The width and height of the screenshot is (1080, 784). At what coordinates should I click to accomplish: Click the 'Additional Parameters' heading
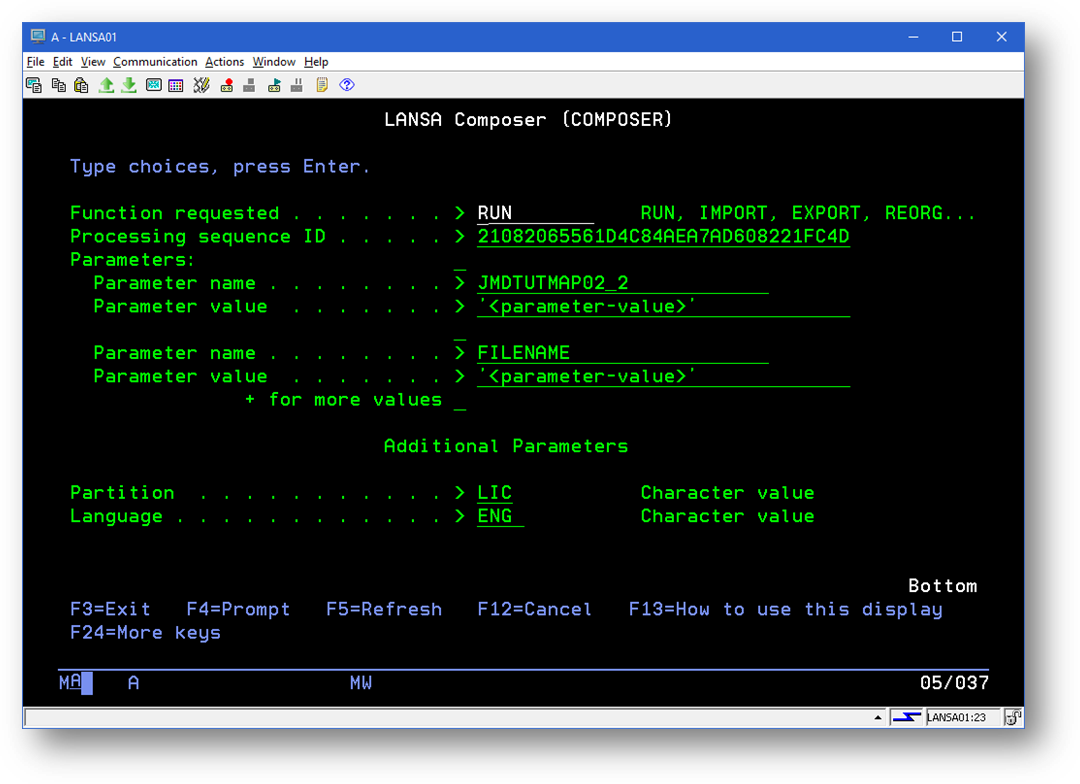coord(506,446)
